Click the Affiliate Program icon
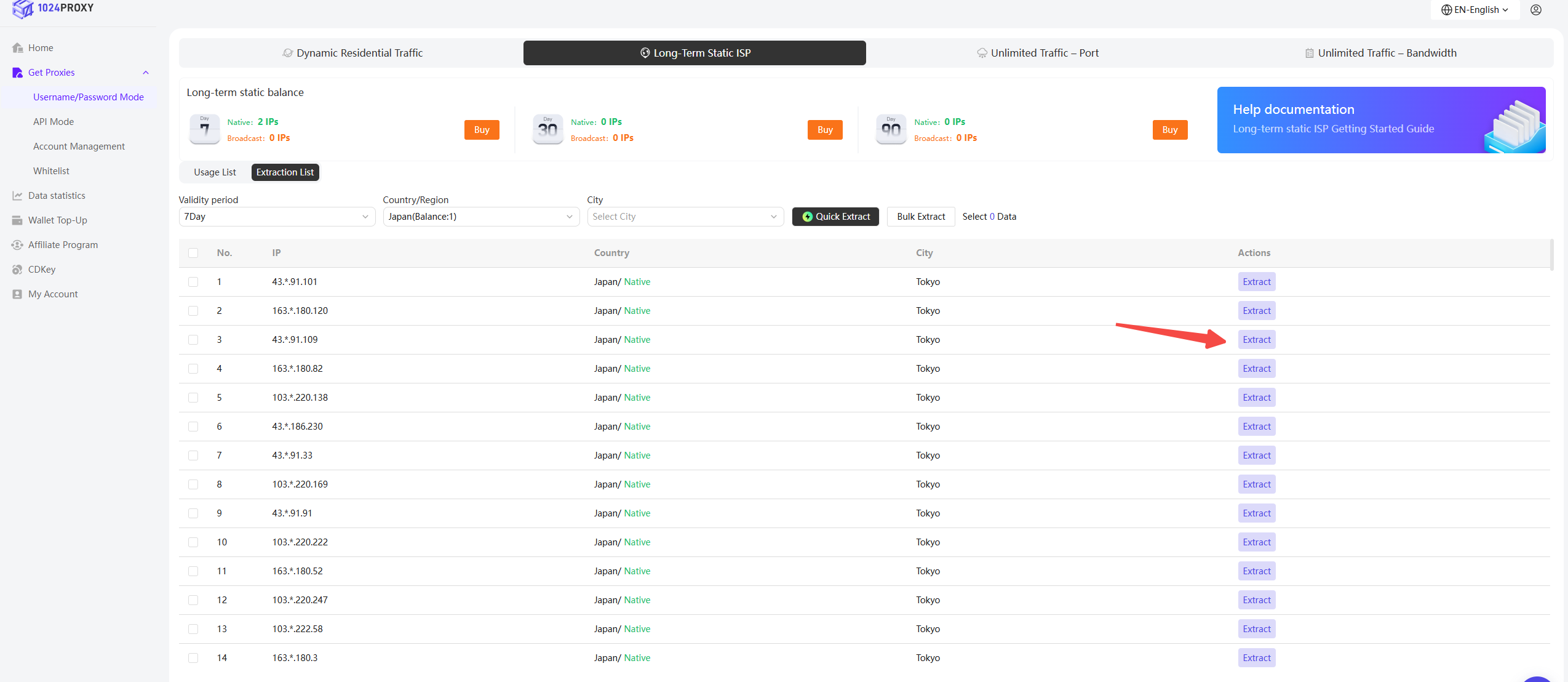Viewport: 1568px width, 682px height. click(x=17, y=245)
